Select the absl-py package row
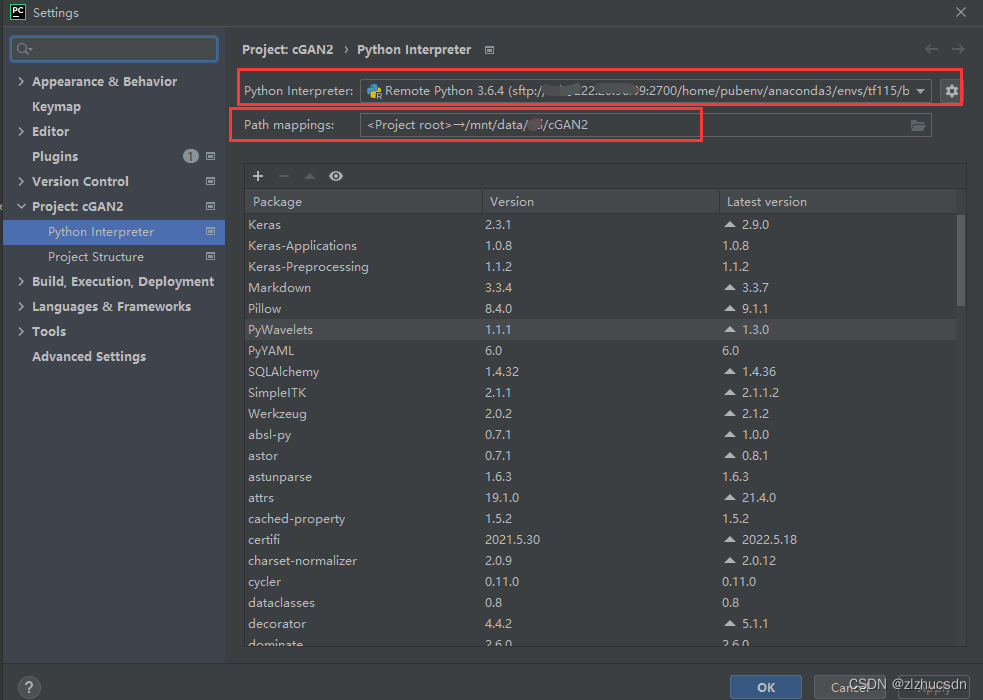 click(600, 434)
